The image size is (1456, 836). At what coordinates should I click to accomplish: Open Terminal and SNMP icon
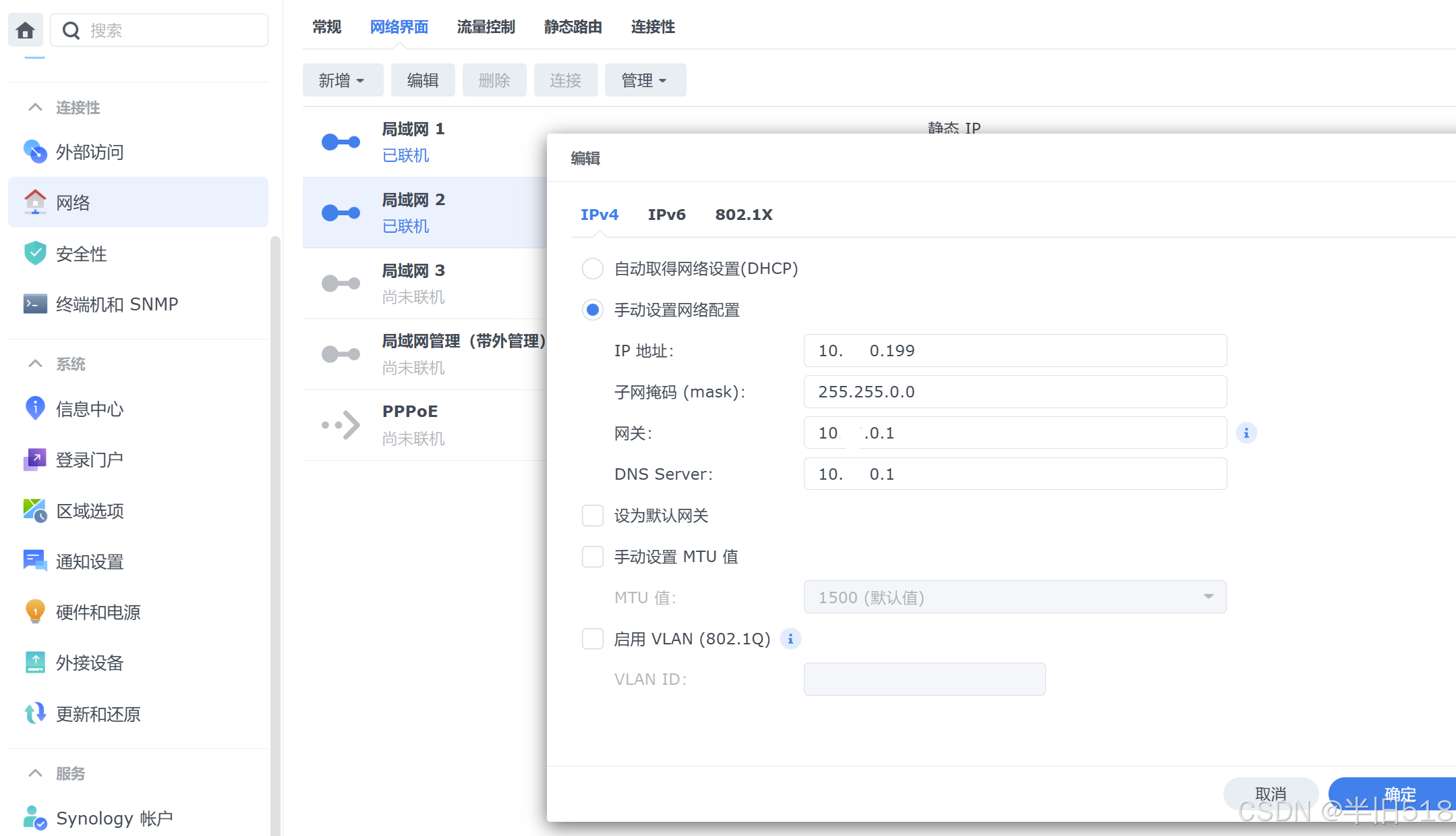point(35,304)
